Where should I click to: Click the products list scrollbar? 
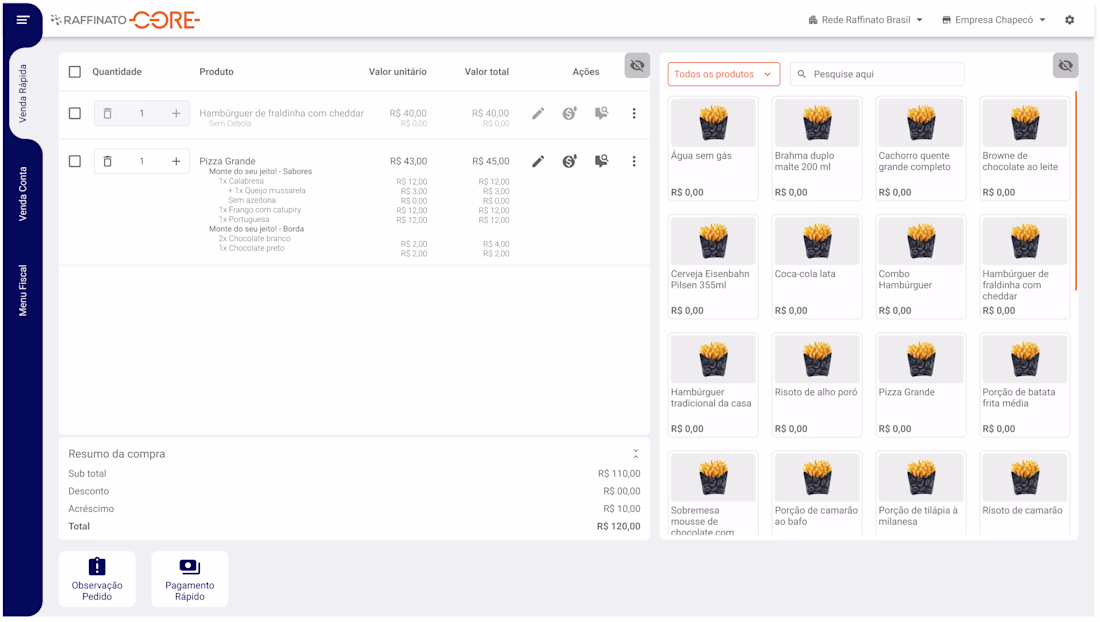(x=1075, y=191)
